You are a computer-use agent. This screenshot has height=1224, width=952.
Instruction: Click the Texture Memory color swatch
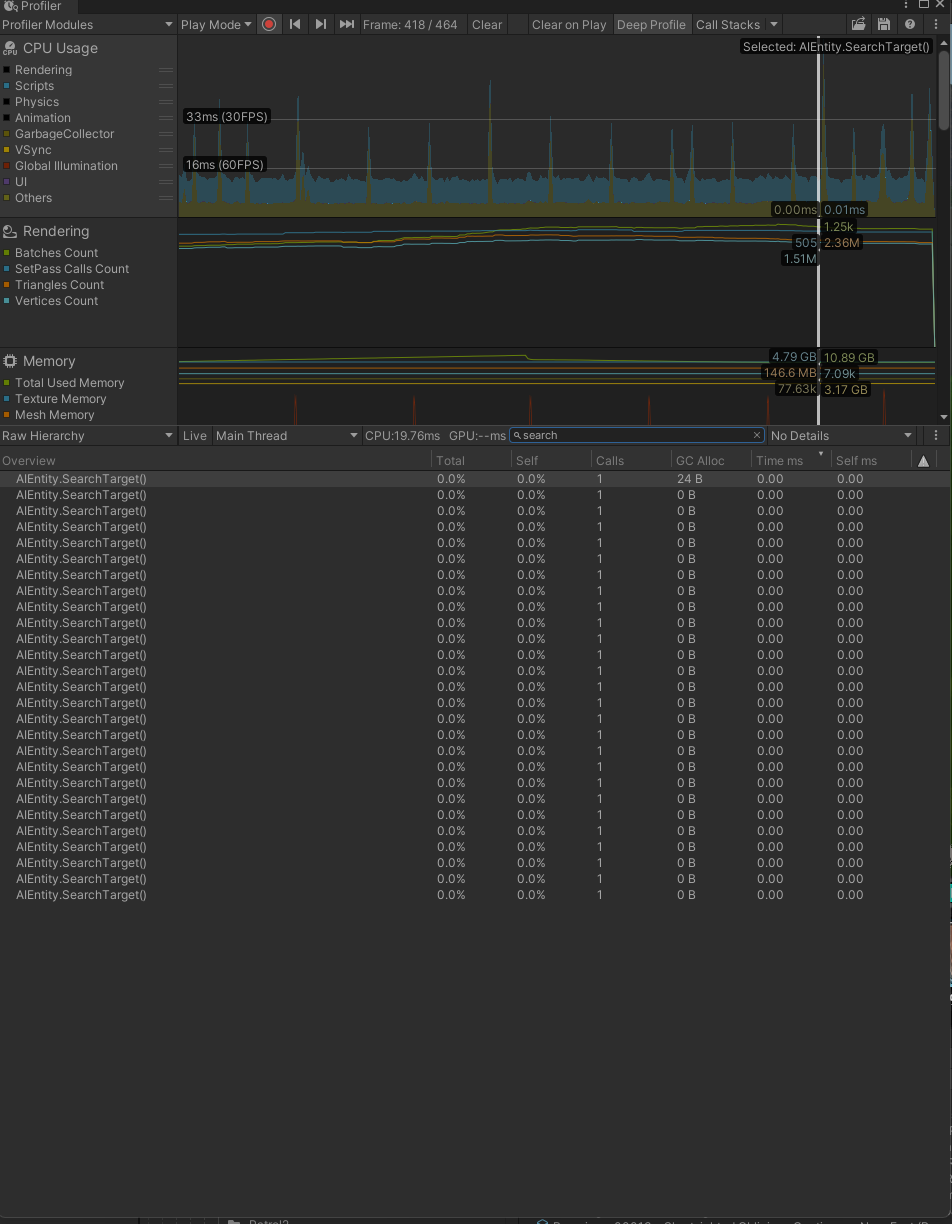pos(7,399)
